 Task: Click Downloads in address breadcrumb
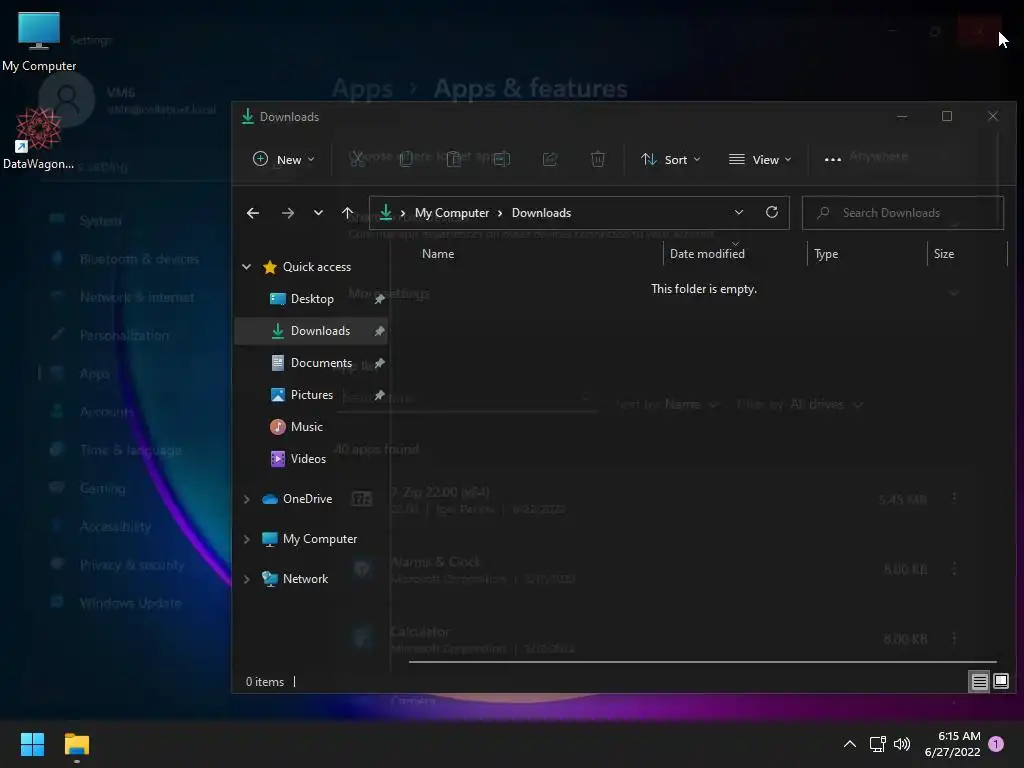[x=541, y=213]
